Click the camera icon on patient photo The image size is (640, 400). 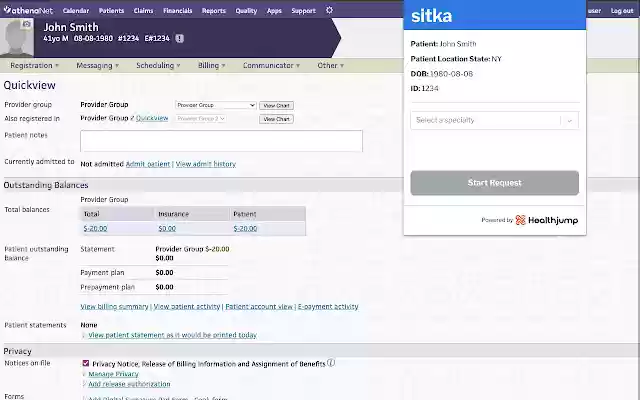click(27, 24)
